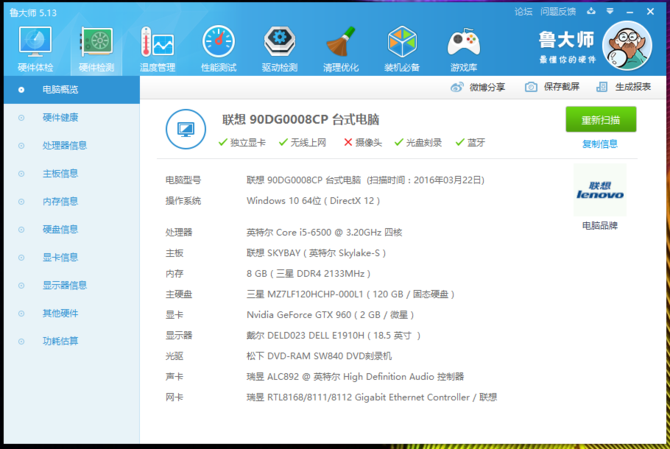Viewport: 670px width, 449px height.
Task: Click 保存截屏 to save screenshot
Action: tap(552, 87)
